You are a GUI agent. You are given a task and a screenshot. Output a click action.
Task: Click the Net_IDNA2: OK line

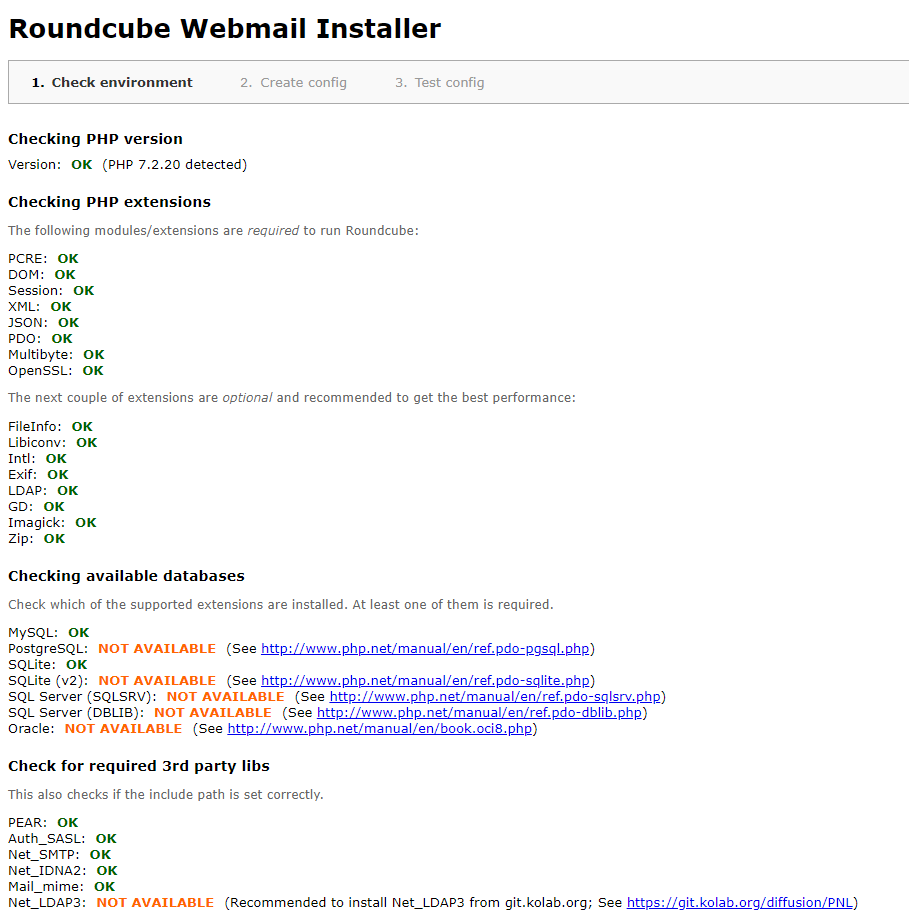coord(63,870)
